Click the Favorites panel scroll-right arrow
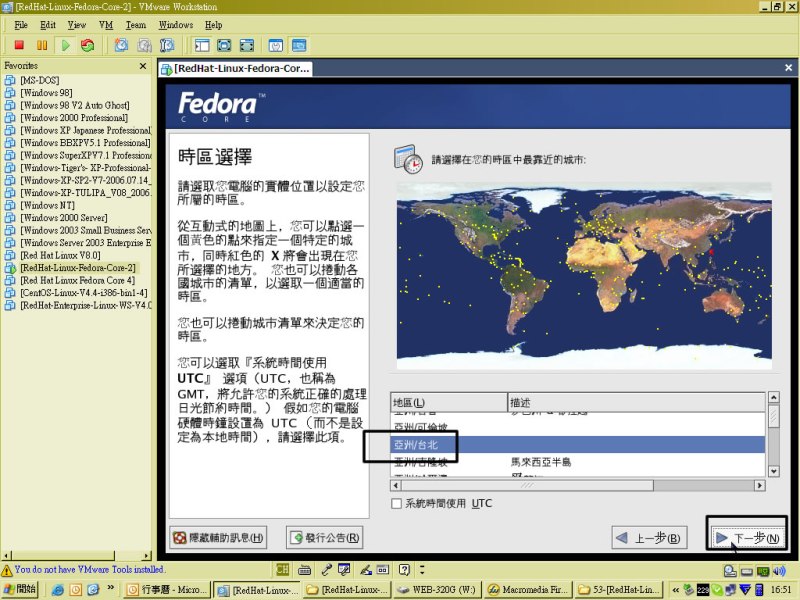The width and height of the screenshot is (800, 600). pos(147,556)
